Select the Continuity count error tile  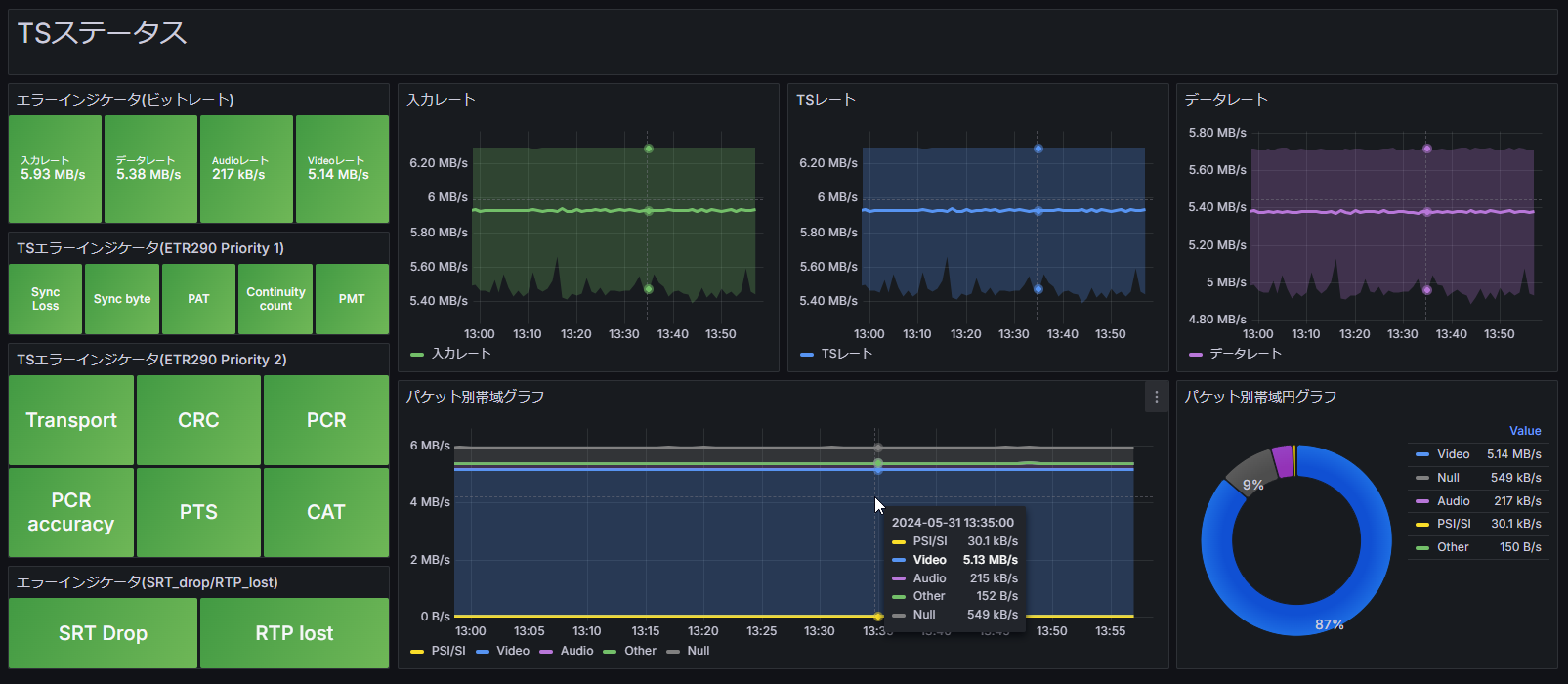click(x=275, y=299)
